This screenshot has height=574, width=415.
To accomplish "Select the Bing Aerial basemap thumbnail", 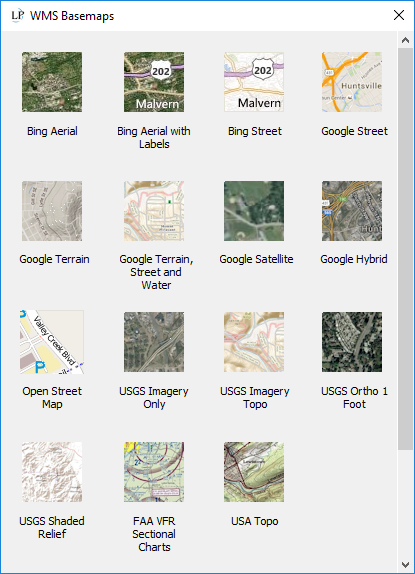I will point(52,82).
